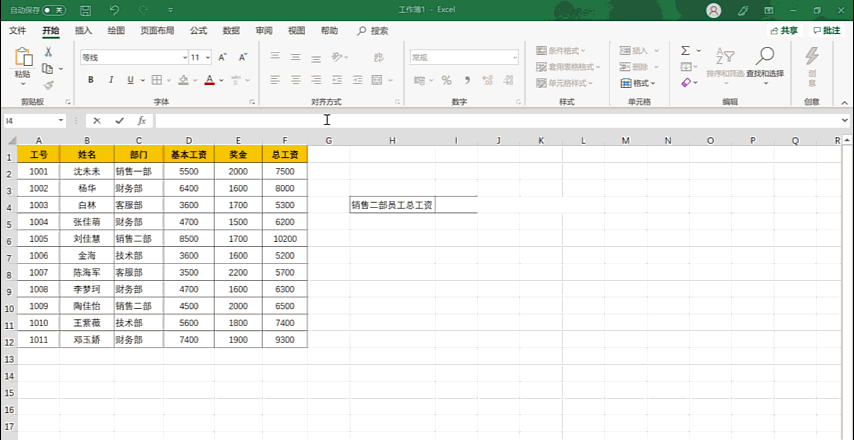Click the Fill Color bucket swatch

(184, 80)
